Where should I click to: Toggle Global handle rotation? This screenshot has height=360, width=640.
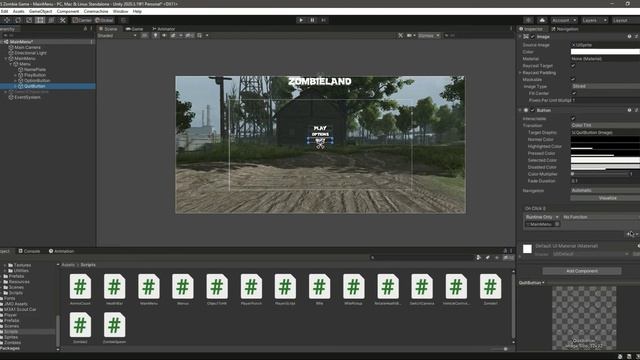pyautogui.click(x=104, y=20)
